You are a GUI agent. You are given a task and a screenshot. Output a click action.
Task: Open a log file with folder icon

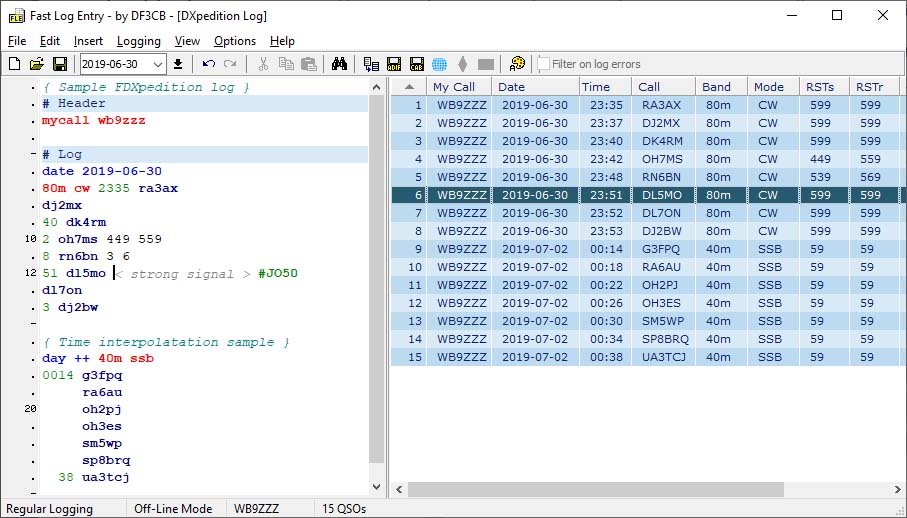coord(37,64)
